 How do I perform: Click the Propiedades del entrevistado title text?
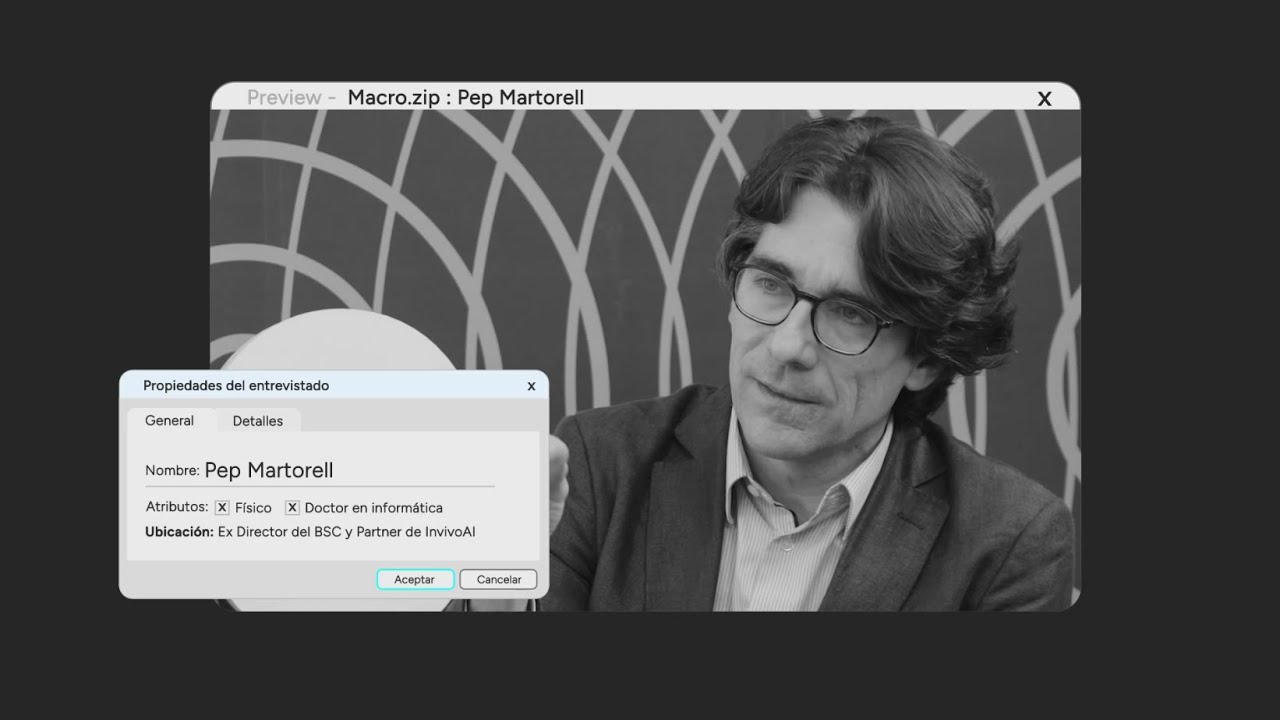(x=236, y=386)
